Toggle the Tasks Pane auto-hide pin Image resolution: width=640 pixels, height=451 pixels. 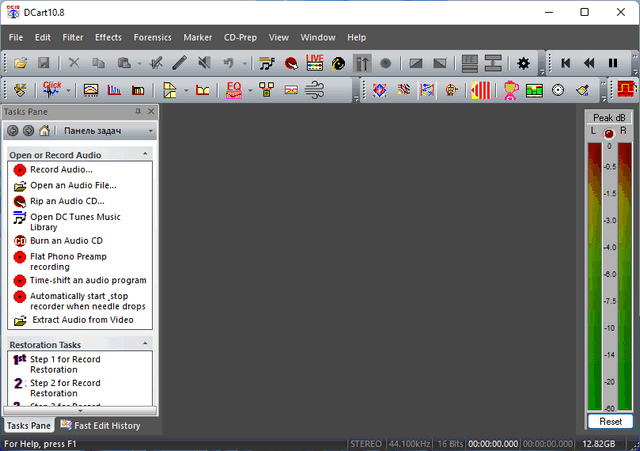pyautogui.click(x=138, y=111)
